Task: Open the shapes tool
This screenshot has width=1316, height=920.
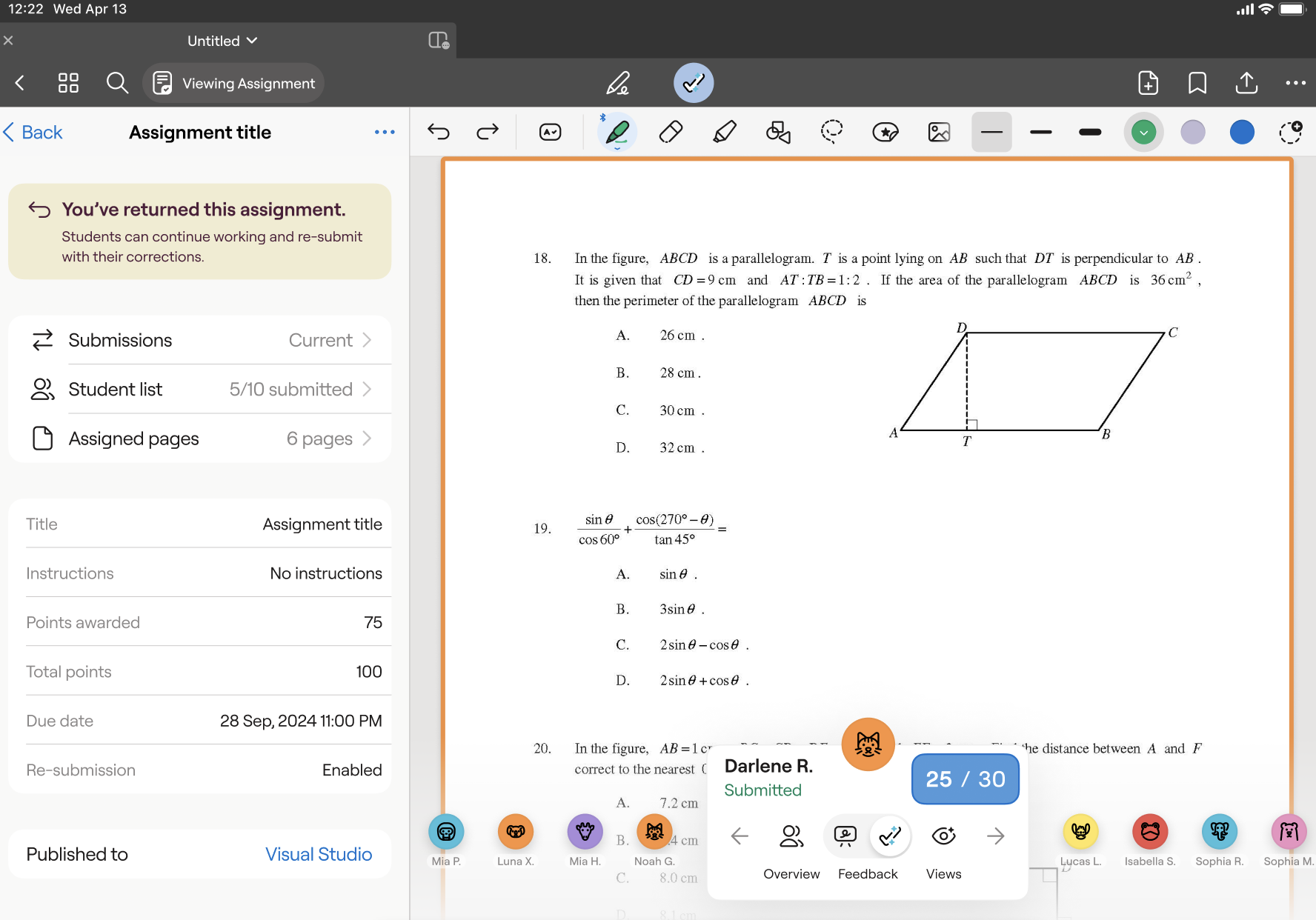Action: (778, 133)
